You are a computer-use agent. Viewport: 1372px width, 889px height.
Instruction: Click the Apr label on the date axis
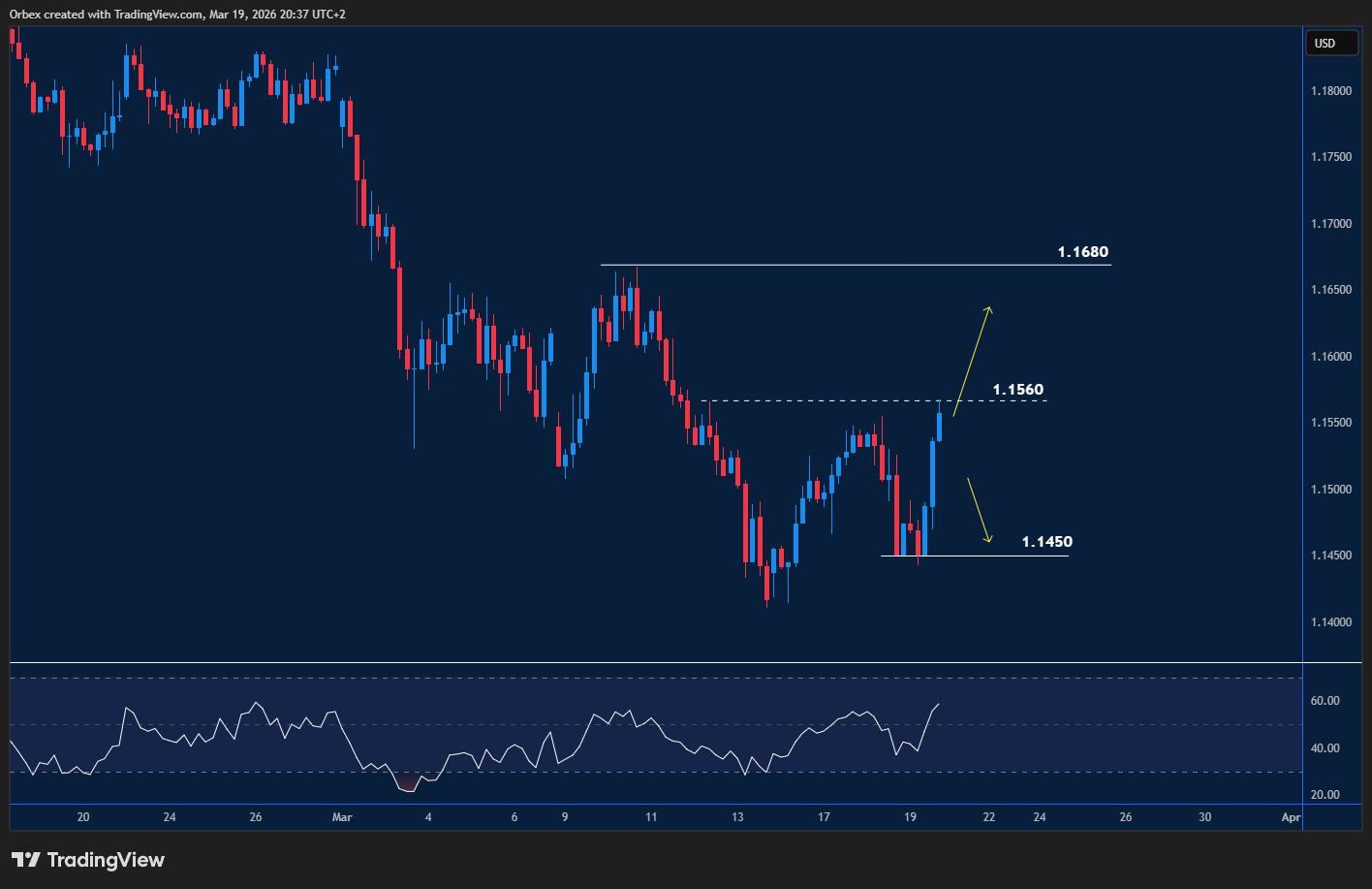click(1291, 817)
